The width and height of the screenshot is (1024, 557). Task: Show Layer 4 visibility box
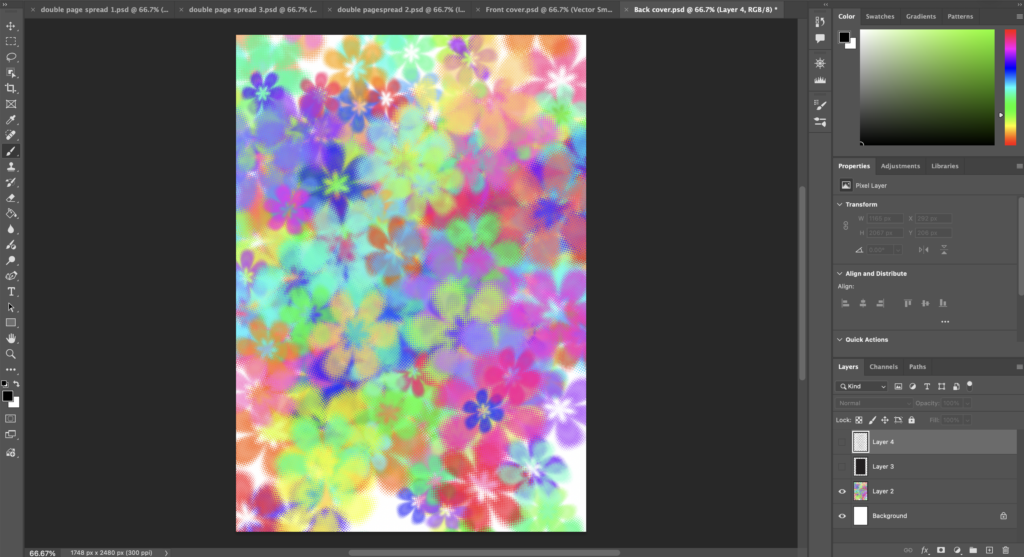[x=842, y=441]
